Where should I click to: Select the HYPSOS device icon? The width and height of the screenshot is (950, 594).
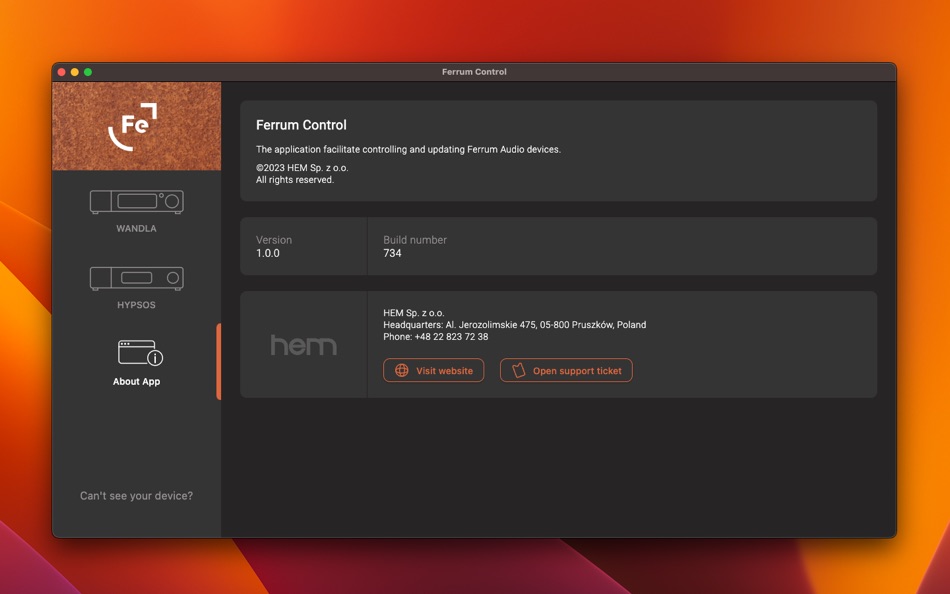click(136, 278)
